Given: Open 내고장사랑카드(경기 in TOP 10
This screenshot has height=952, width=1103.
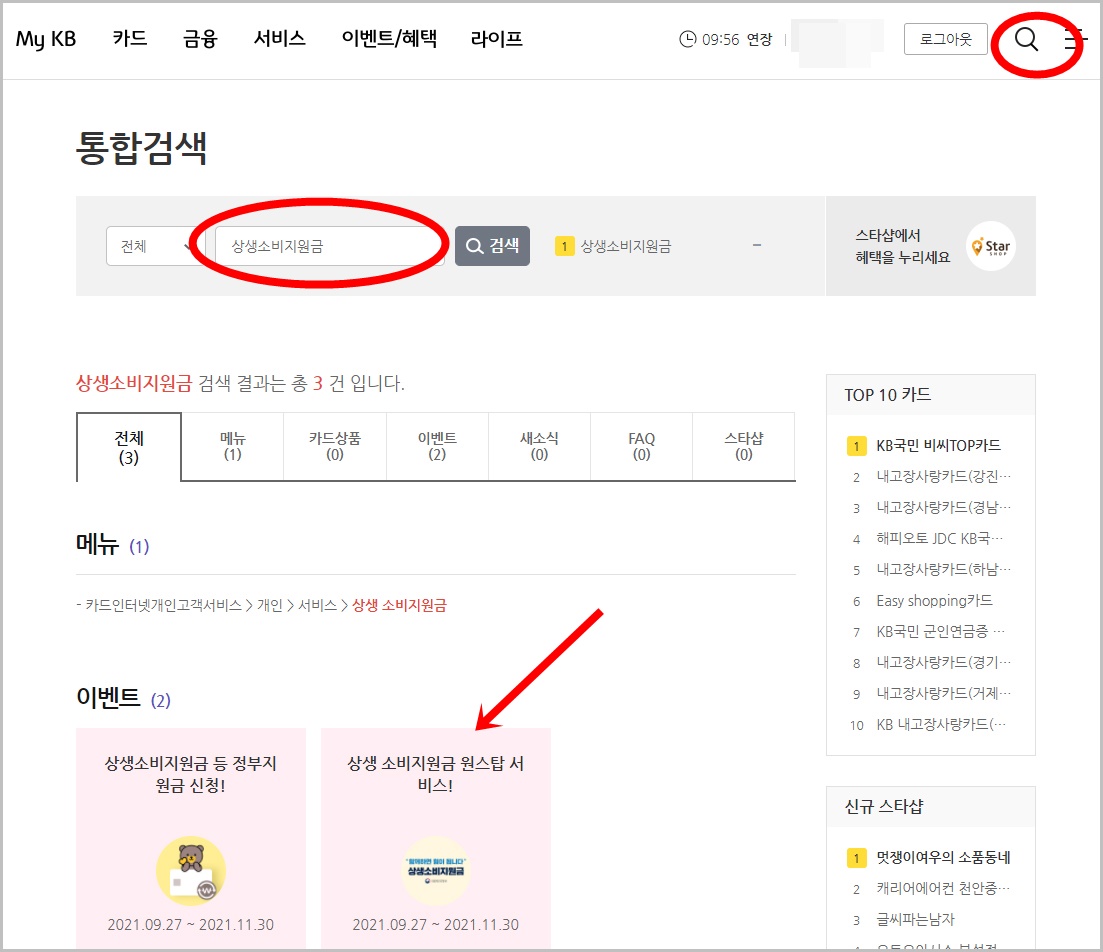Looking at the screenshot, I should click(943, 662).
